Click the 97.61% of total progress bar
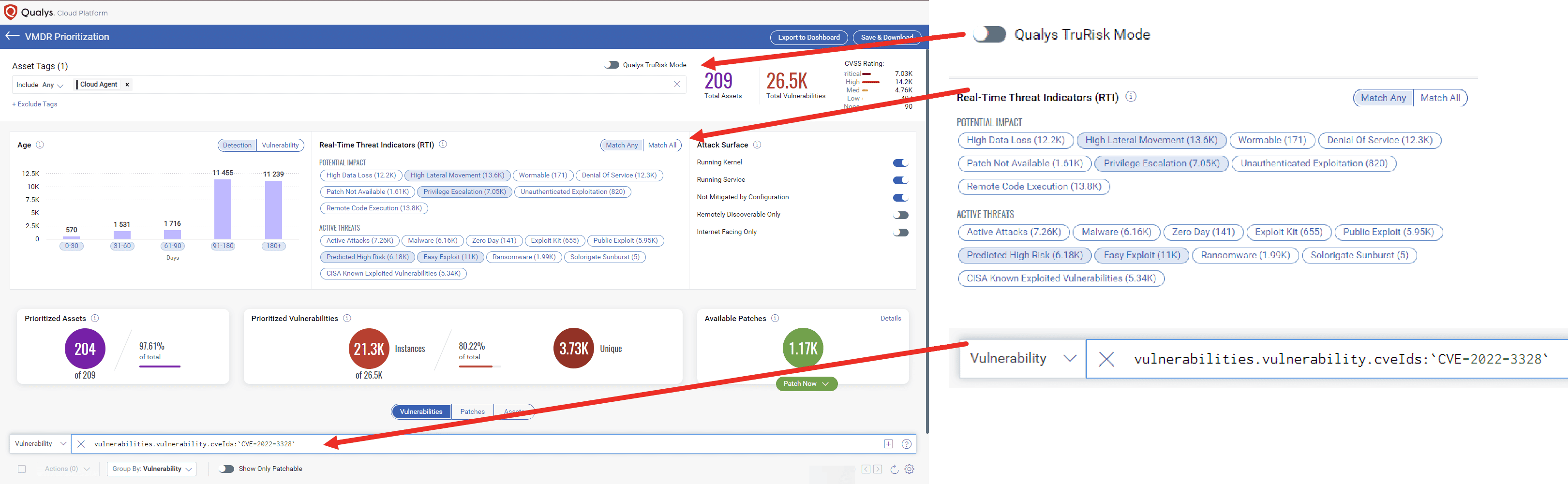Viewport: 1568px width, 484px height. 160,367
